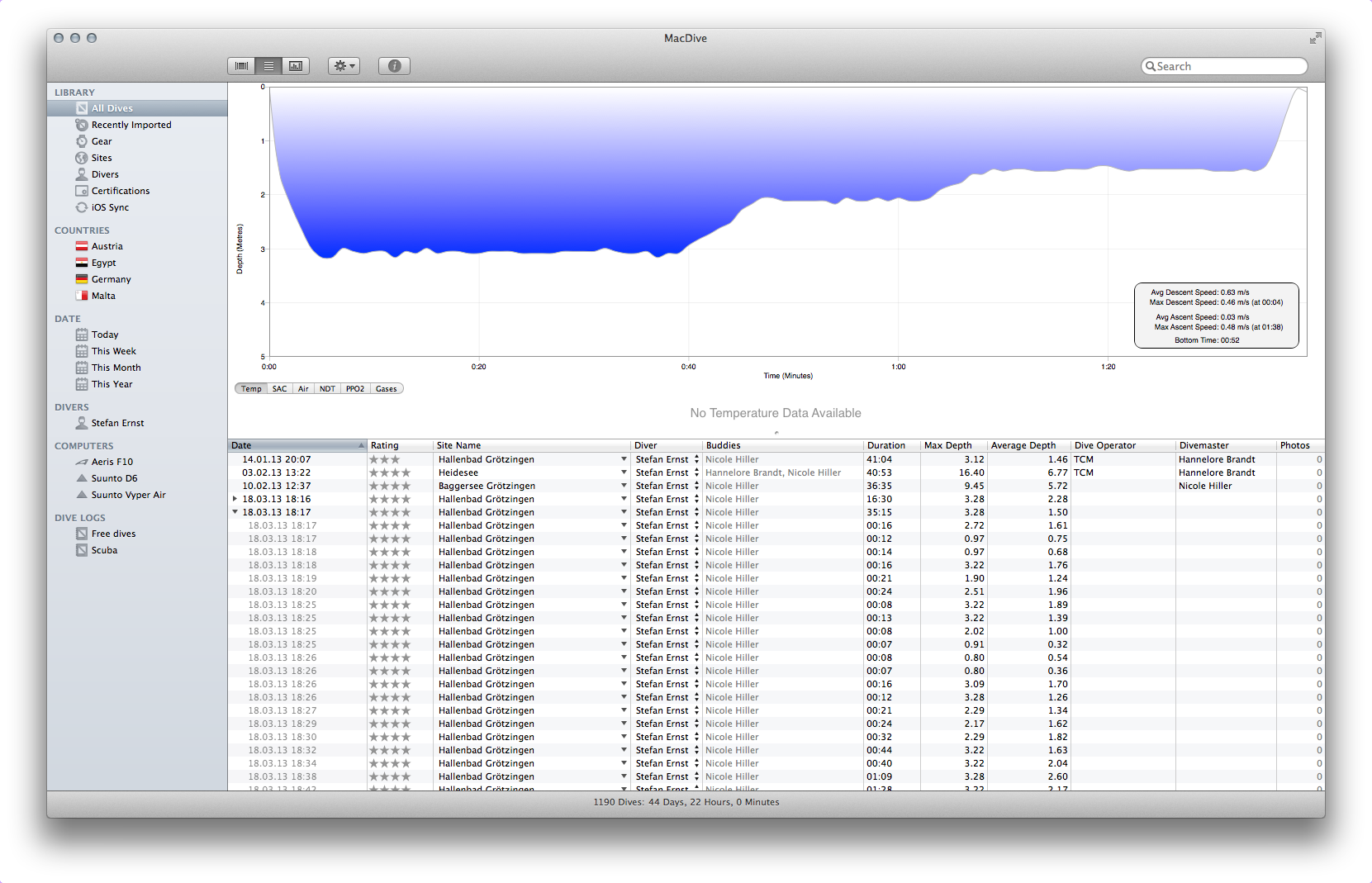Open the gear action dropdown menu
Screen dimensions: 1372x883
[344, 66]
